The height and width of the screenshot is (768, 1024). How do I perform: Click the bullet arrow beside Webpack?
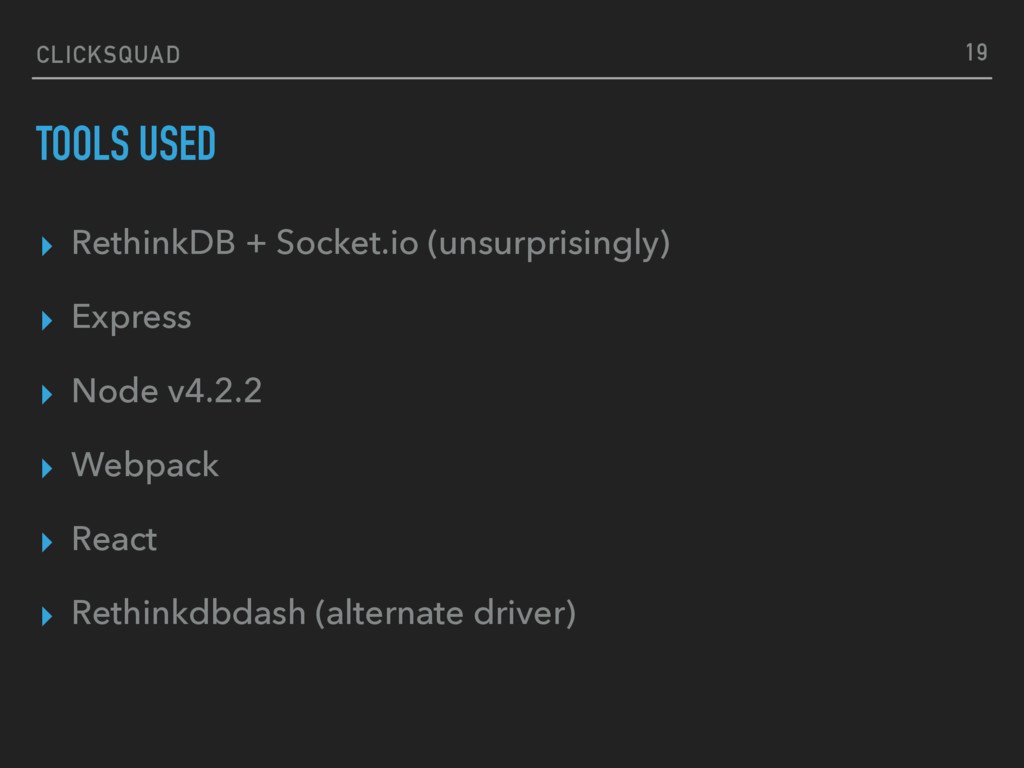click(43, 468)
